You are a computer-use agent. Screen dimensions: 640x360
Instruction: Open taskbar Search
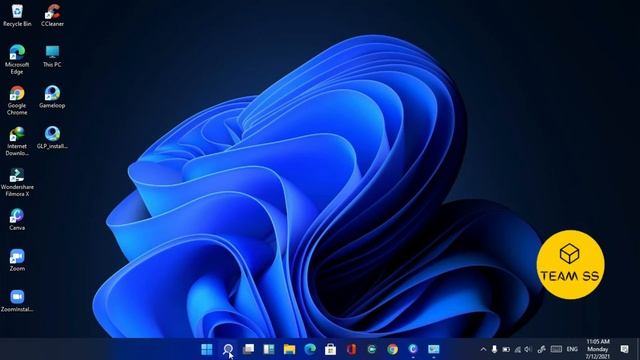coord(228,349)
